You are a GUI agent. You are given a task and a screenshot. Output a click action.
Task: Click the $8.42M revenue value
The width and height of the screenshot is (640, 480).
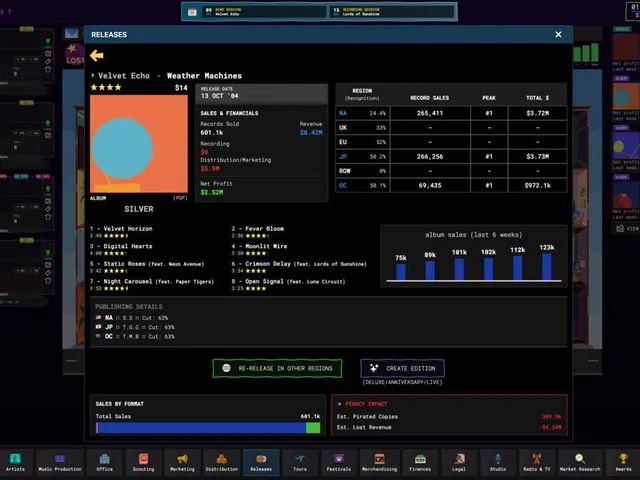click(x=311, y=133)
